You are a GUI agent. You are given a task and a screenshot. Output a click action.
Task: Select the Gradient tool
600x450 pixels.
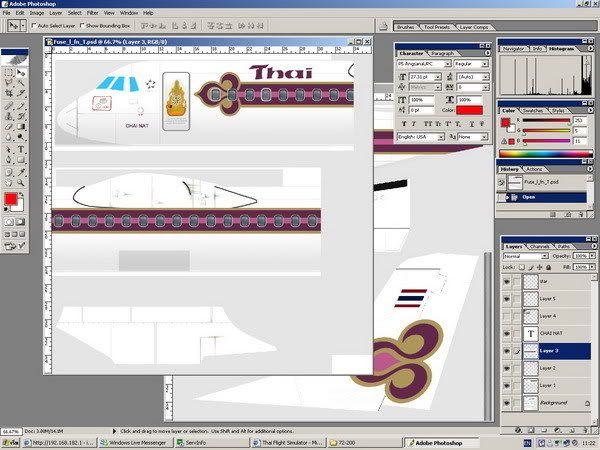point(21,126)
